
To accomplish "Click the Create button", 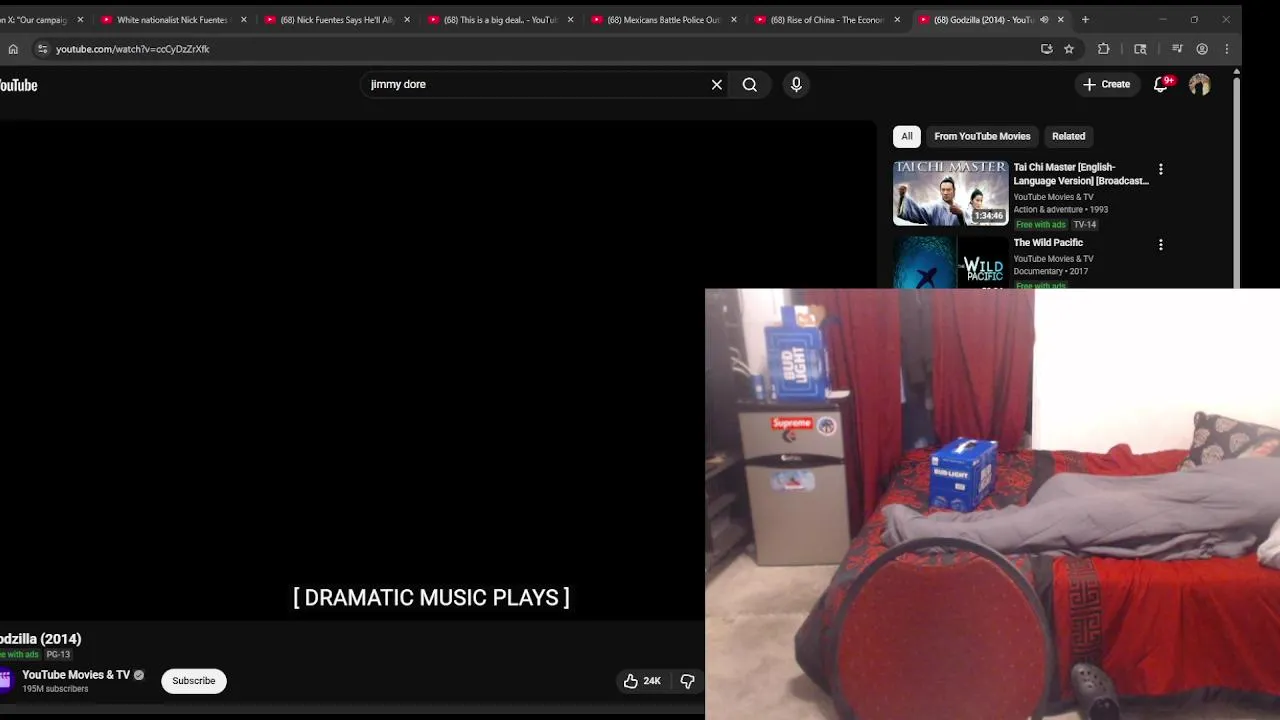I will (1106, 85).
